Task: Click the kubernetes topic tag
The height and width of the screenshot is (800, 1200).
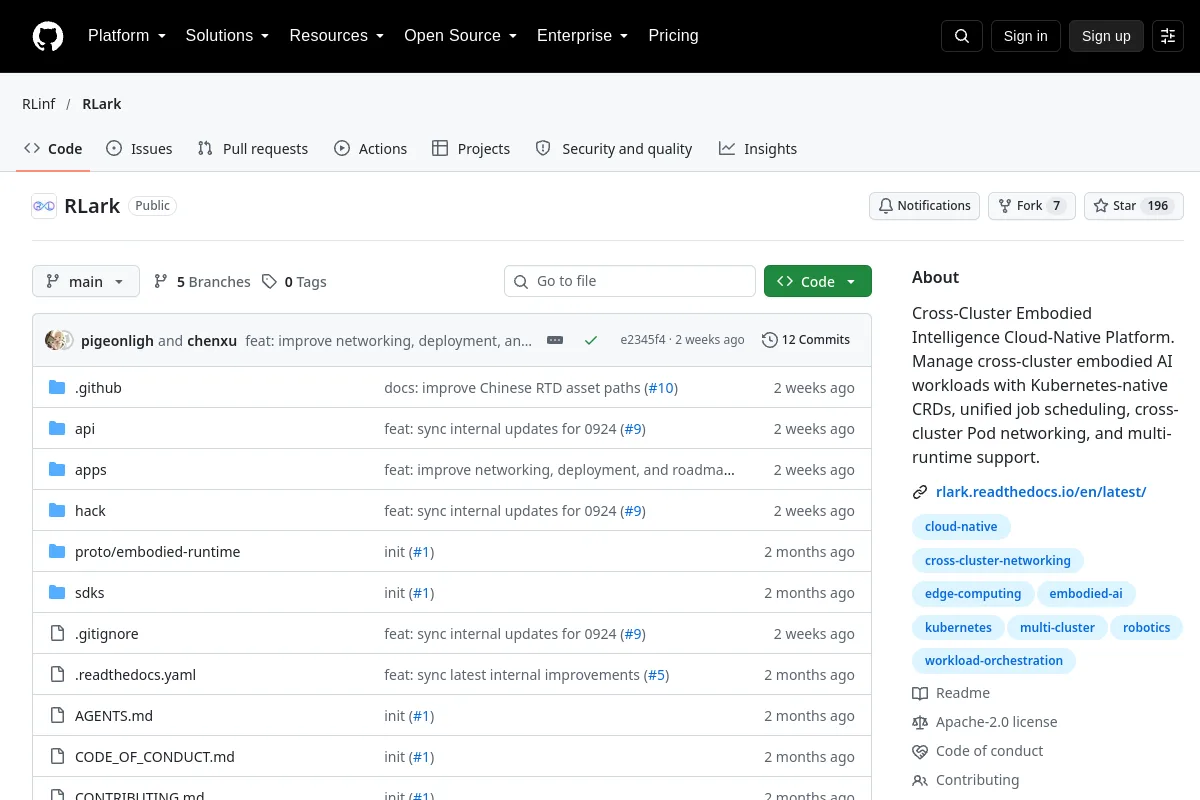Action: (958, 628)
